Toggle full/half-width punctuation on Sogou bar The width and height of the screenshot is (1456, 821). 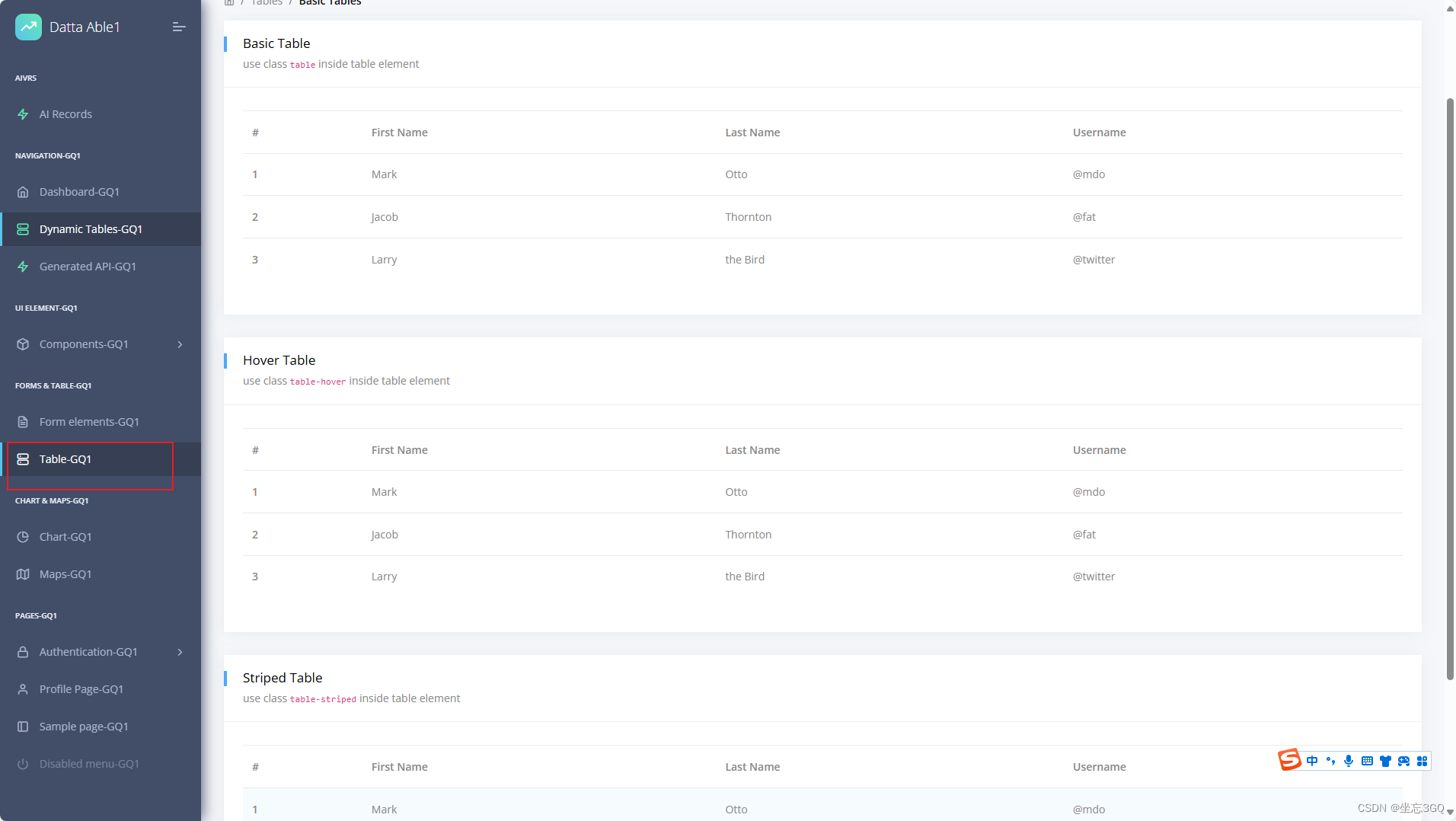point(1330,760)
